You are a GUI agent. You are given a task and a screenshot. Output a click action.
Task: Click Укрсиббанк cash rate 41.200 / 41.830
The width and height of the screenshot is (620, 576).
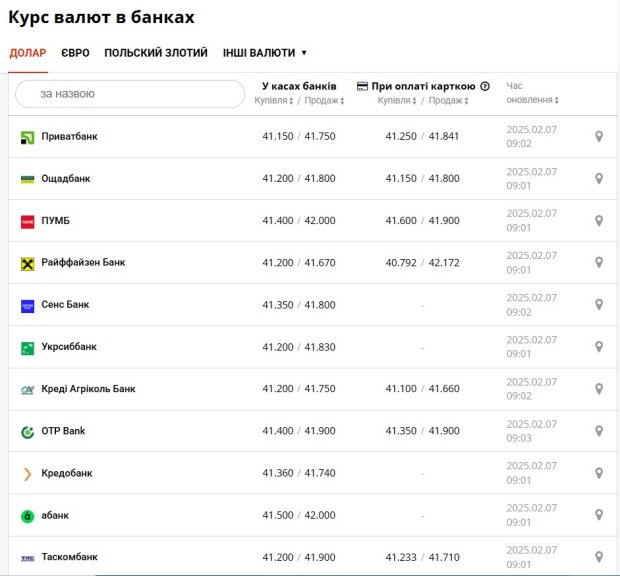click(299, 347)
